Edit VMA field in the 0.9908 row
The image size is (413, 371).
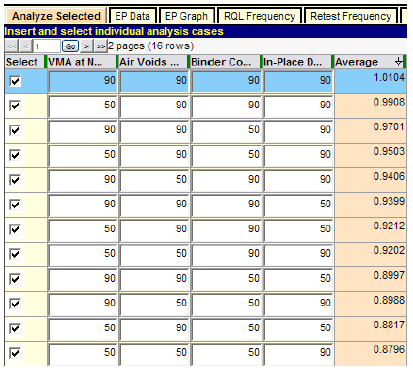(x=83, y=106)
